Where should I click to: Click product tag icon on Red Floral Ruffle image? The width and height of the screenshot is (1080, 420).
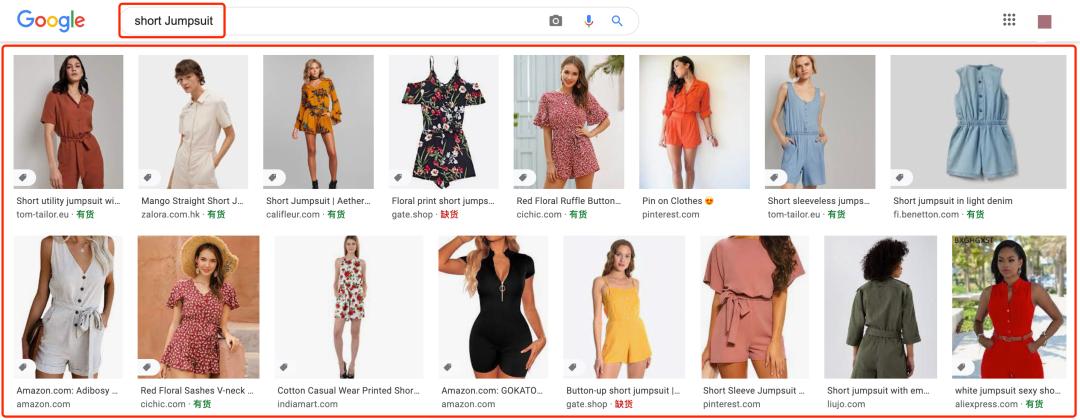[x=523, y=178]
